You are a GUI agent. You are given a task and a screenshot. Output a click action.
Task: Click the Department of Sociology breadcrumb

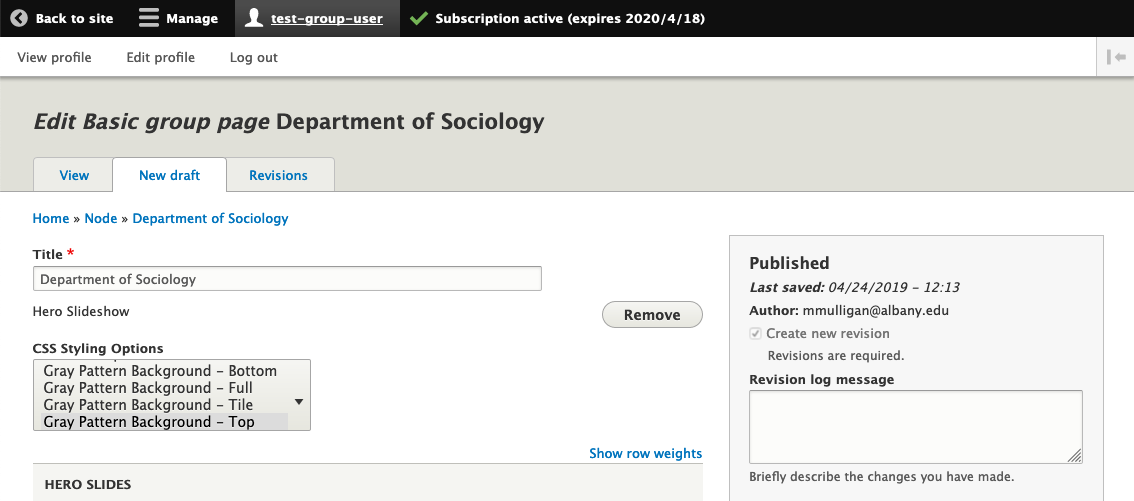[210, 218]
